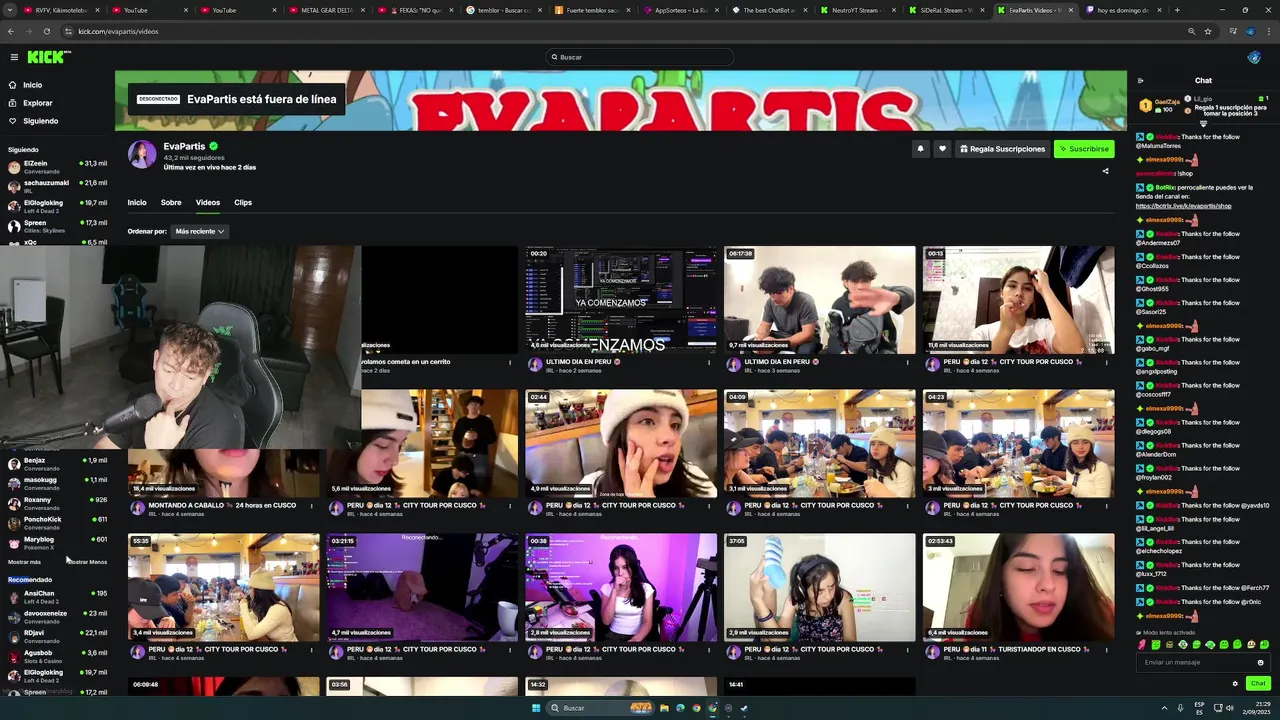Image resolution: width=1280 pixels, height=720 pixels.
Task: Click browser back arrow
Action: pyautogui.click(x=11, y=31)
